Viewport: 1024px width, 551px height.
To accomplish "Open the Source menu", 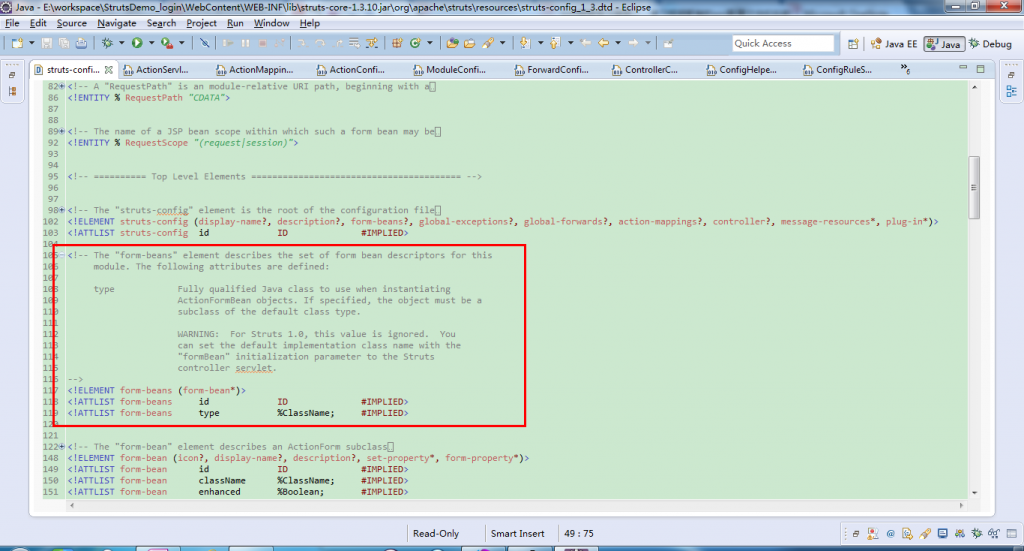I will click(71, 23).
